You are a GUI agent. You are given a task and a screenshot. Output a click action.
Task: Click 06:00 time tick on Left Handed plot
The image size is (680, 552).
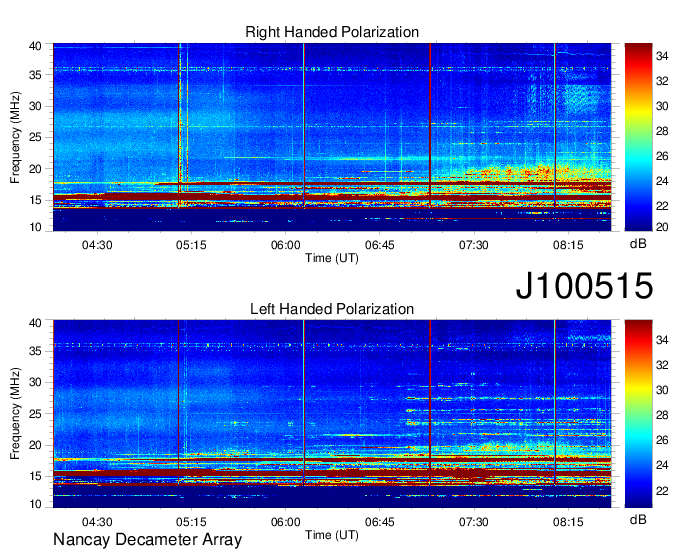pyautogui.click(x=286, y=522)
